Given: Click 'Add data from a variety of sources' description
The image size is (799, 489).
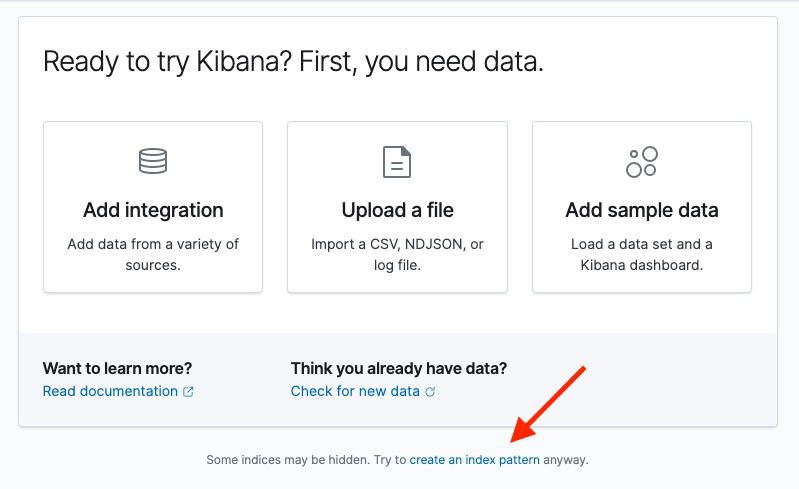Looking at the screenshot, I should pyautogui.click(x=153, y=254).
